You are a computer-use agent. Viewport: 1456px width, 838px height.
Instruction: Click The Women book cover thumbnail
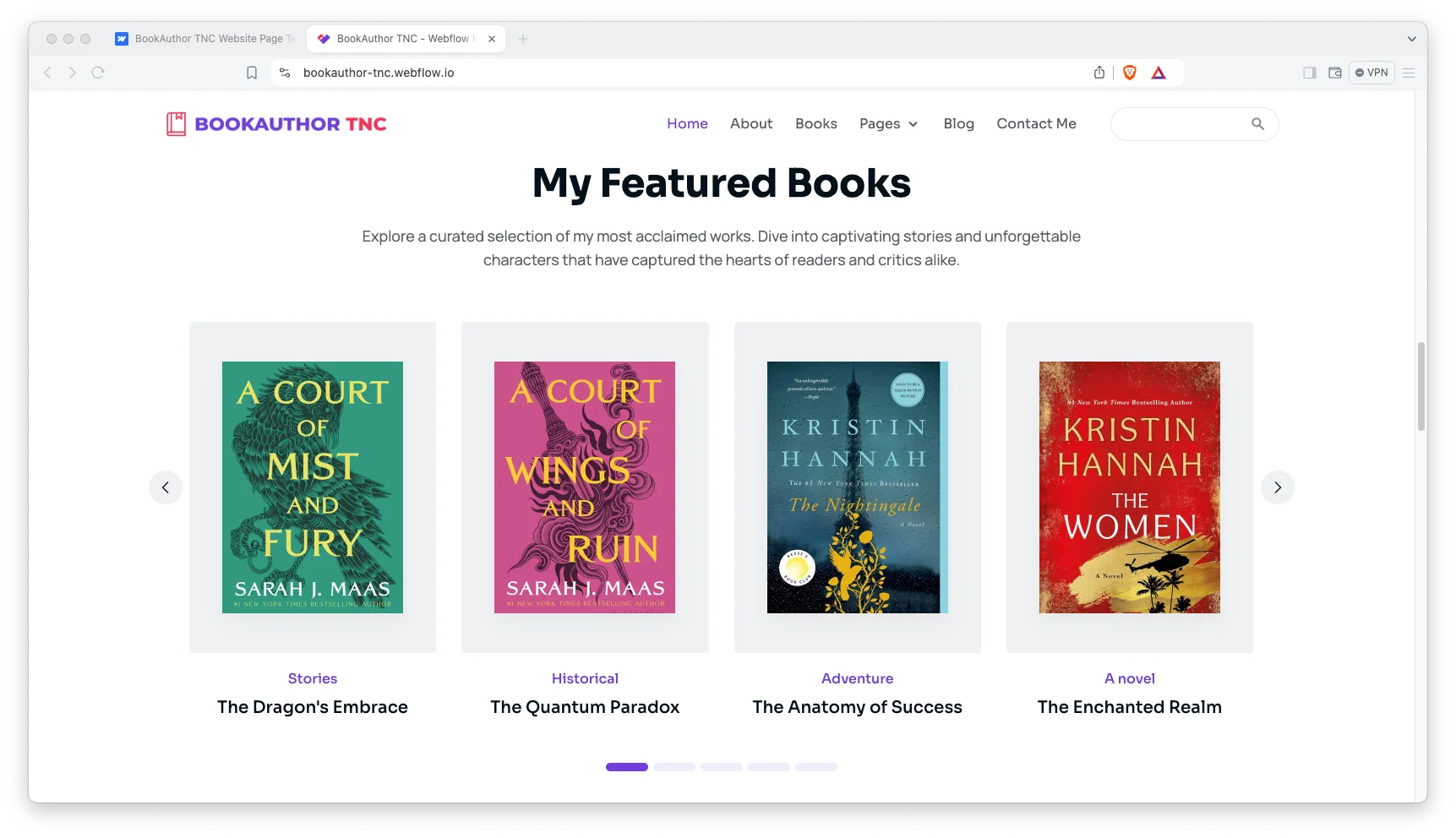[1129, 487]
